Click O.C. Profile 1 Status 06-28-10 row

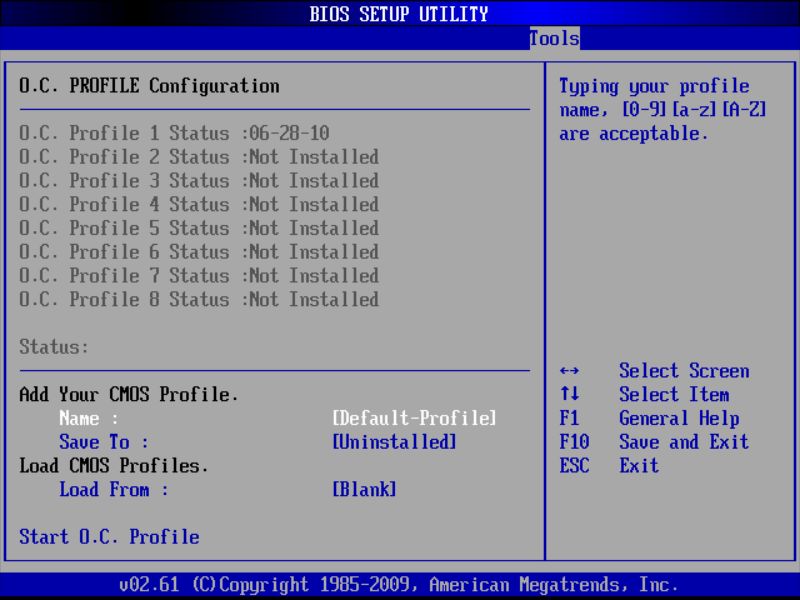coord(174,133)
